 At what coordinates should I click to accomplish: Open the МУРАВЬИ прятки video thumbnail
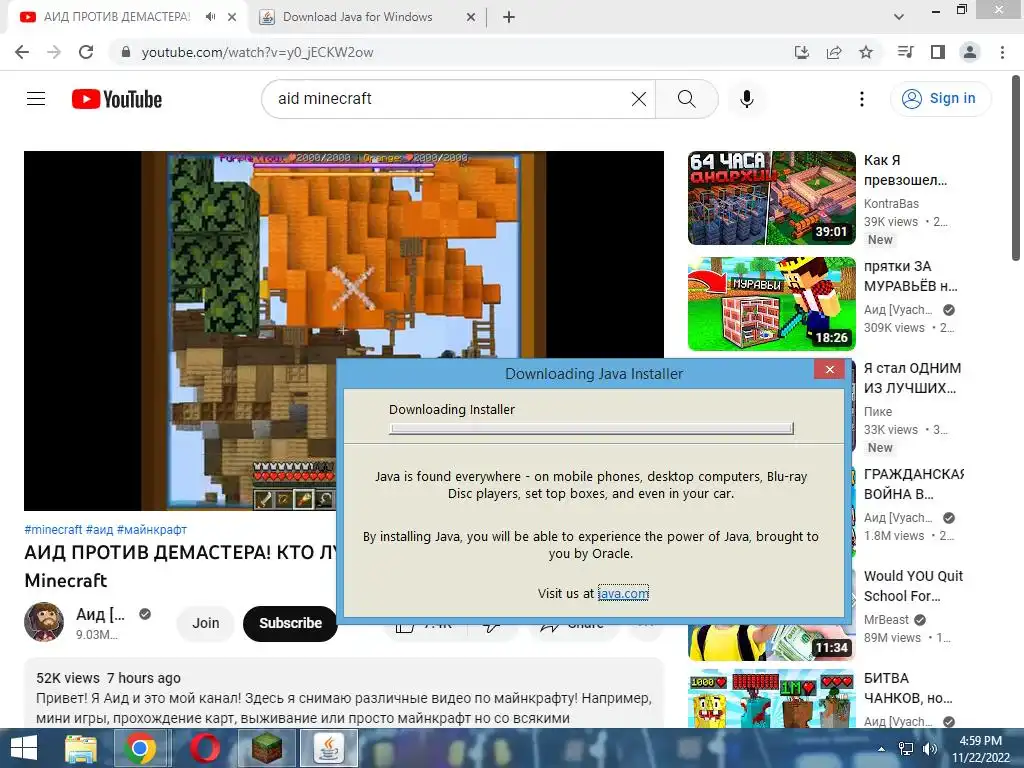[771, 304]
